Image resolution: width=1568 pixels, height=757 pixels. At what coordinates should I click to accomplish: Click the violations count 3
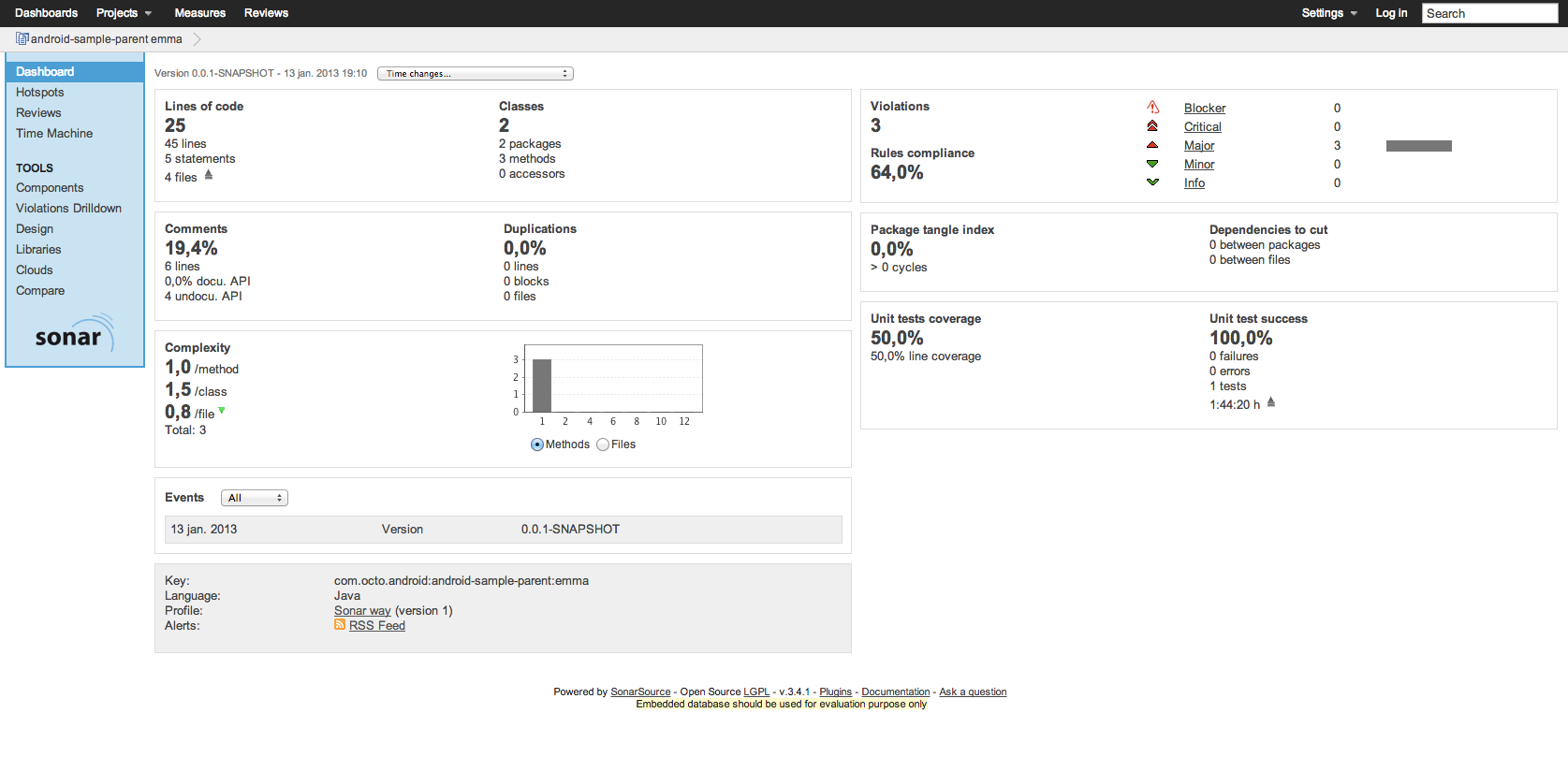[x=876, y=125]
